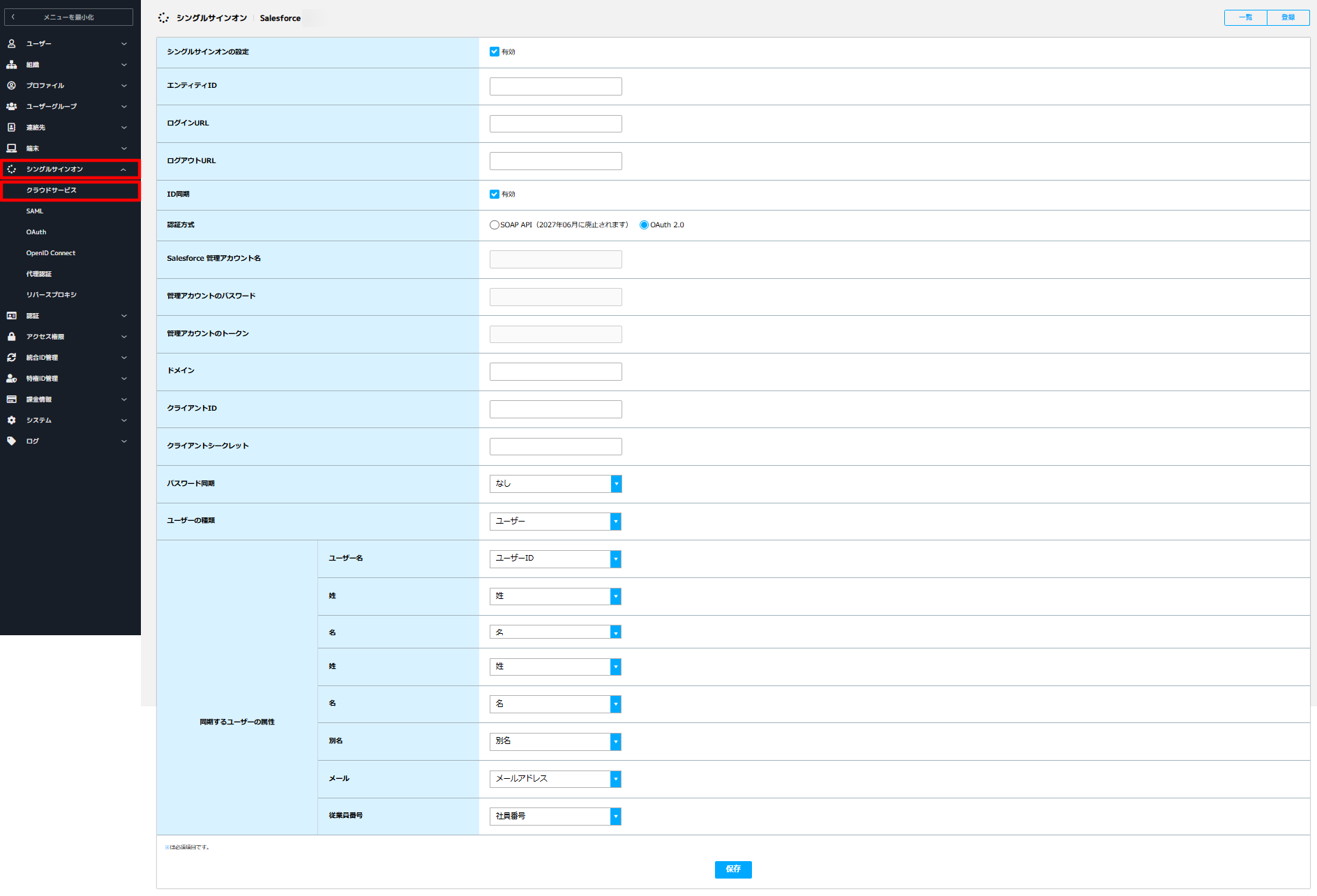Open the 別名 attribute dropdown
The width and height of the screenshot is (1317, 896).
[x=556, y=741]
